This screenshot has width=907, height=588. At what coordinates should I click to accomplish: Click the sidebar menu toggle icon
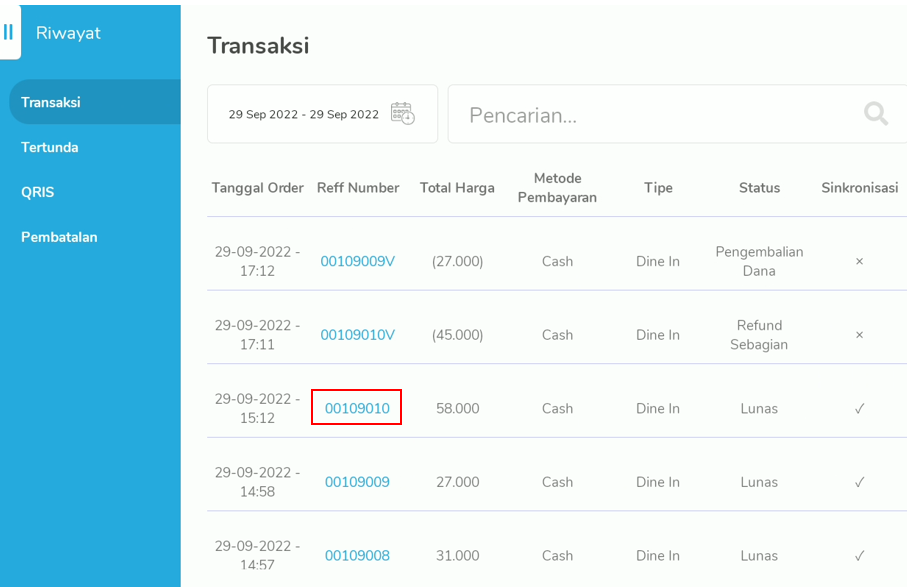[x=9, y=32]
